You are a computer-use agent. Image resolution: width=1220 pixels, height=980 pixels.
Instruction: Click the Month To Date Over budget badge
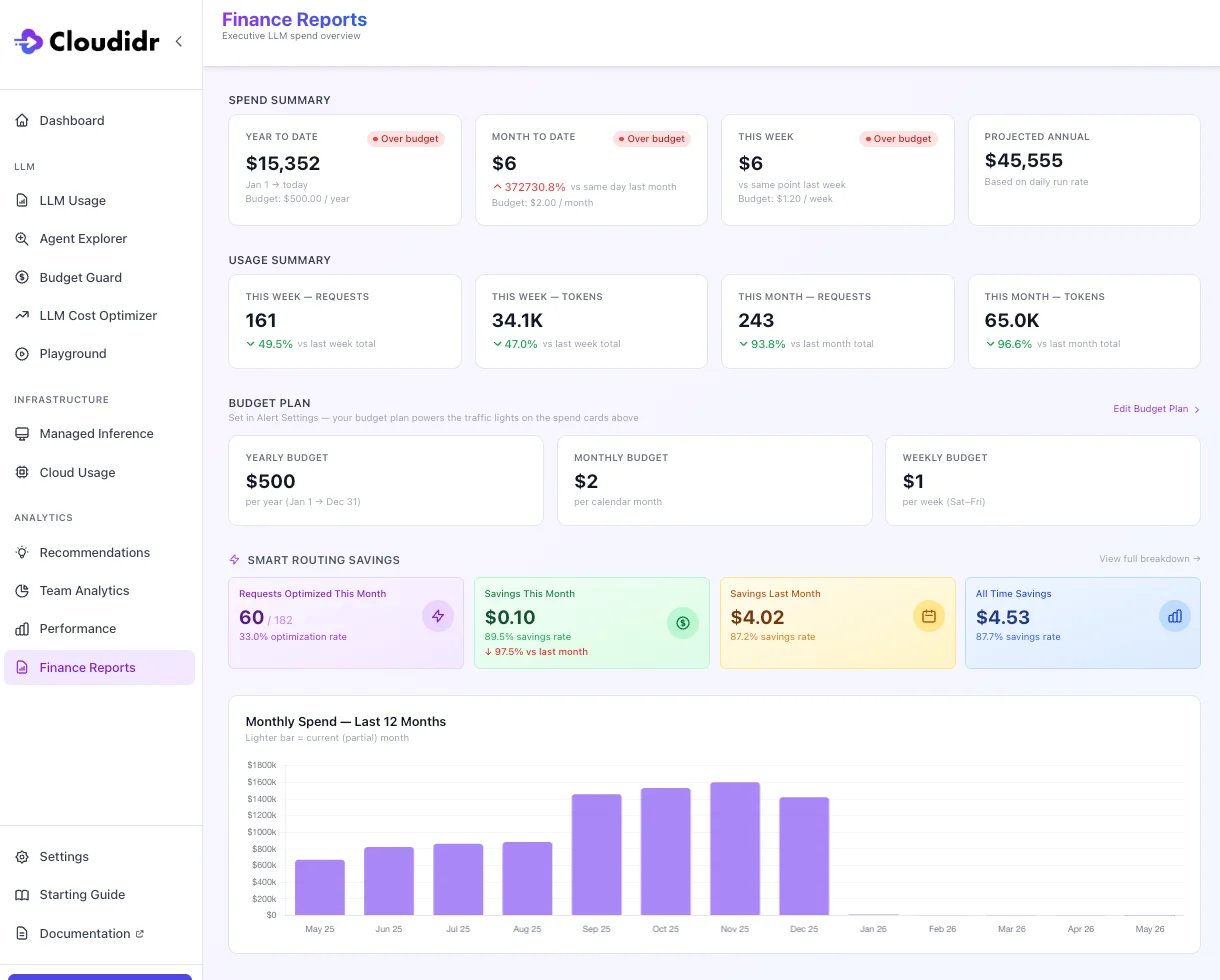pyautogui.click(x=651, y=139)
